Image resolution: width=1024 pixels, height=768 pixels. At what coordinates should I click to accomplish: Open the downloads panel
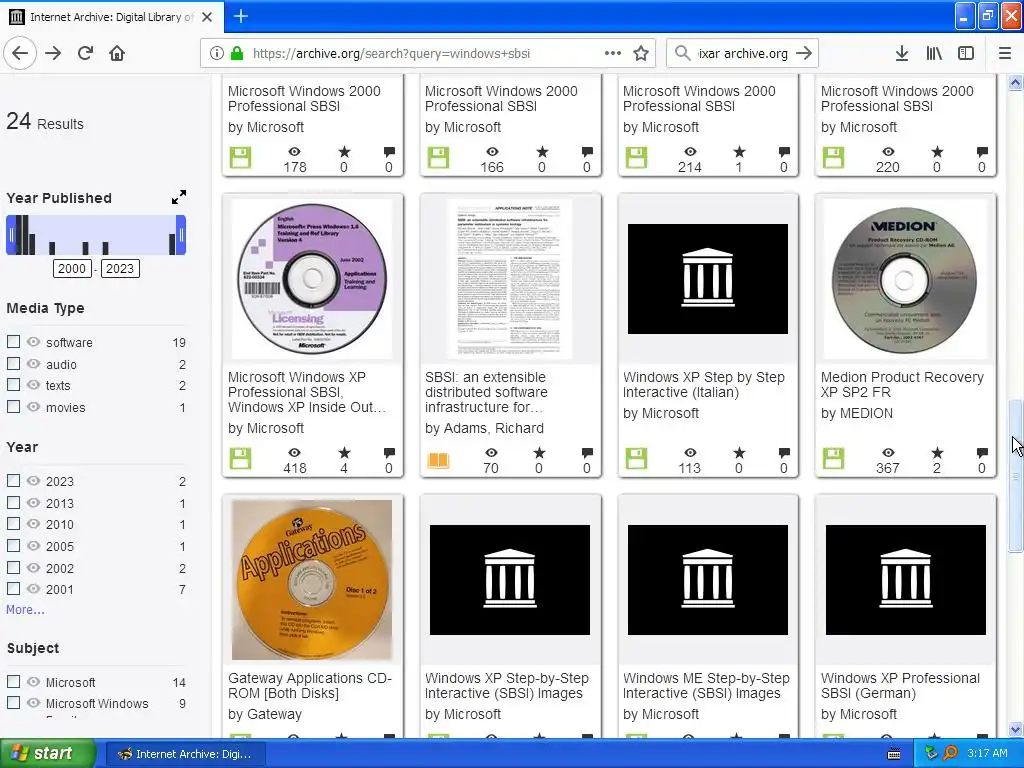pyautogui.click(x=901, y=53)
